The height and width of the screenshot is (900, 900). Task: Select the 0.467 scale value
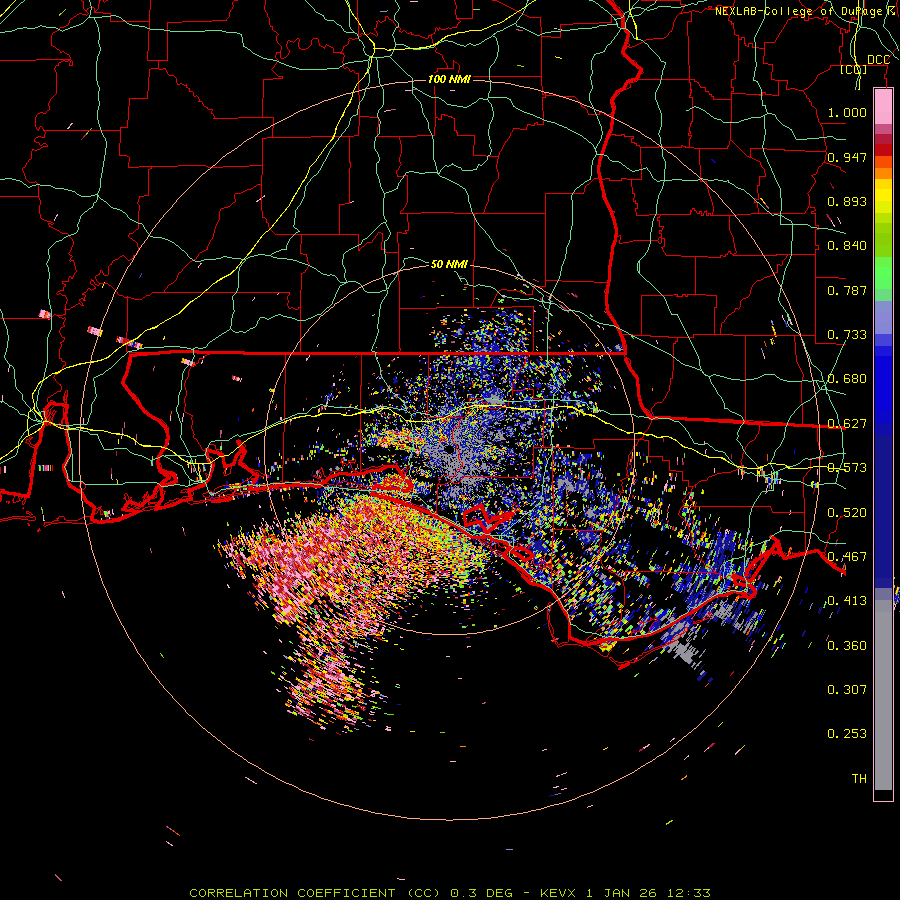tap(847, 557)
